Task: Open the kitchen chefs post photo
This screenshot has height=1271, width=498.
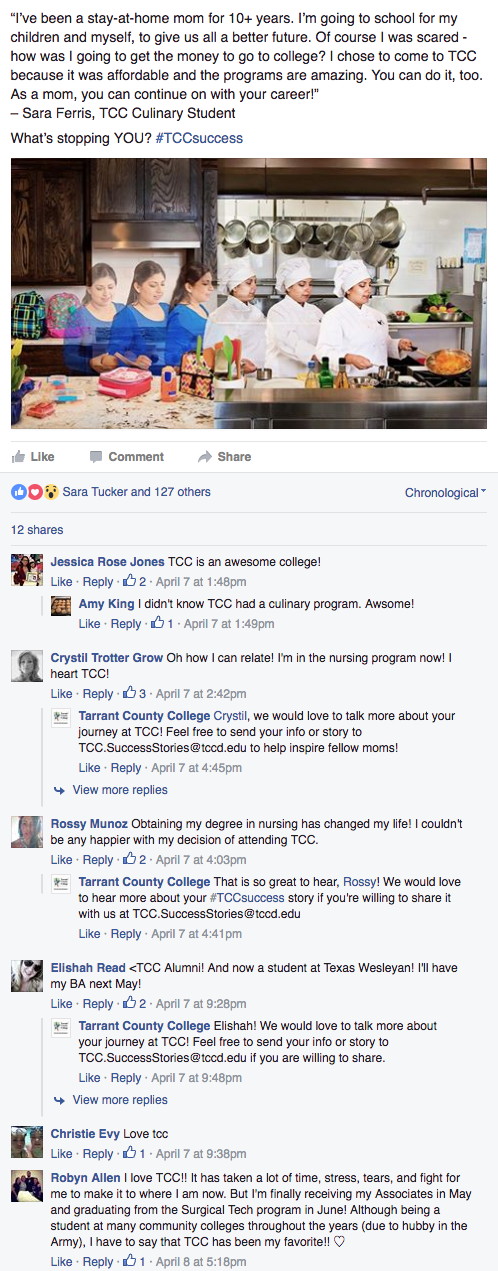Action: pos(249,292)
